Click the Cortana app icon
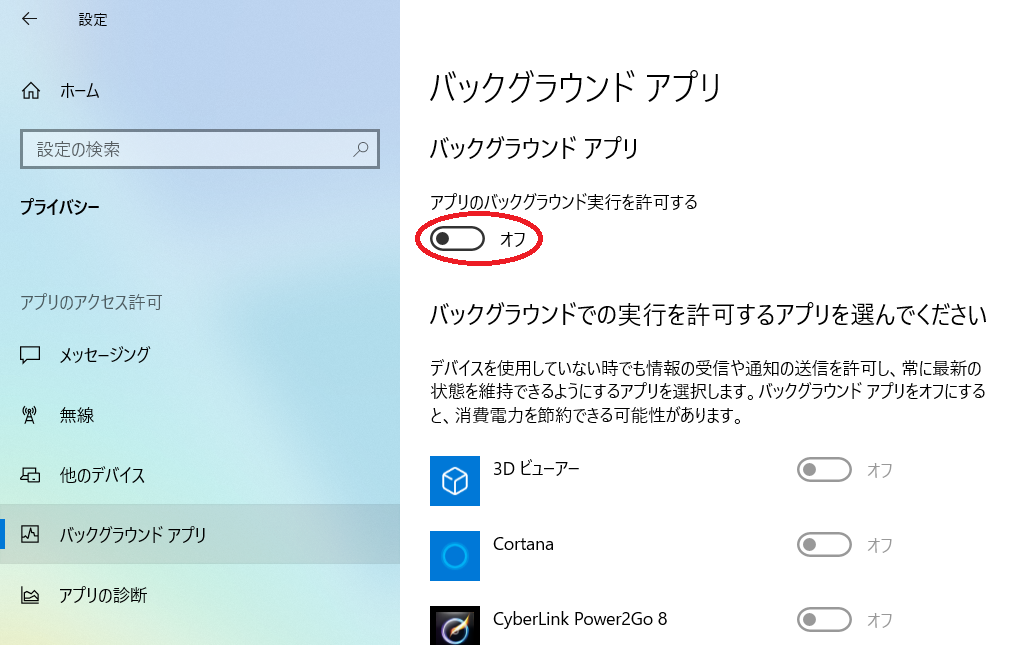Screen dimensions: 1017x645 click(455, 556)
